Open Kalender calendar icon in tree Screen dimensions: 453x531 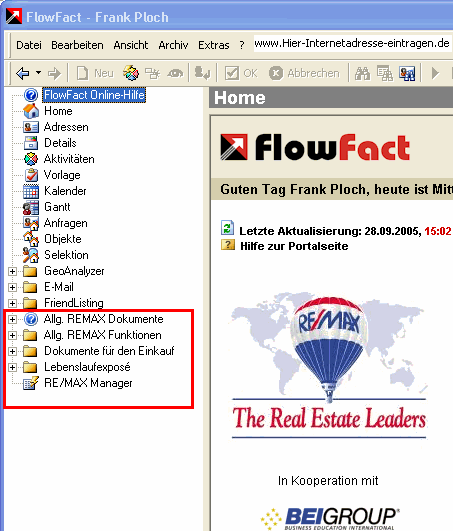[31, 191]
